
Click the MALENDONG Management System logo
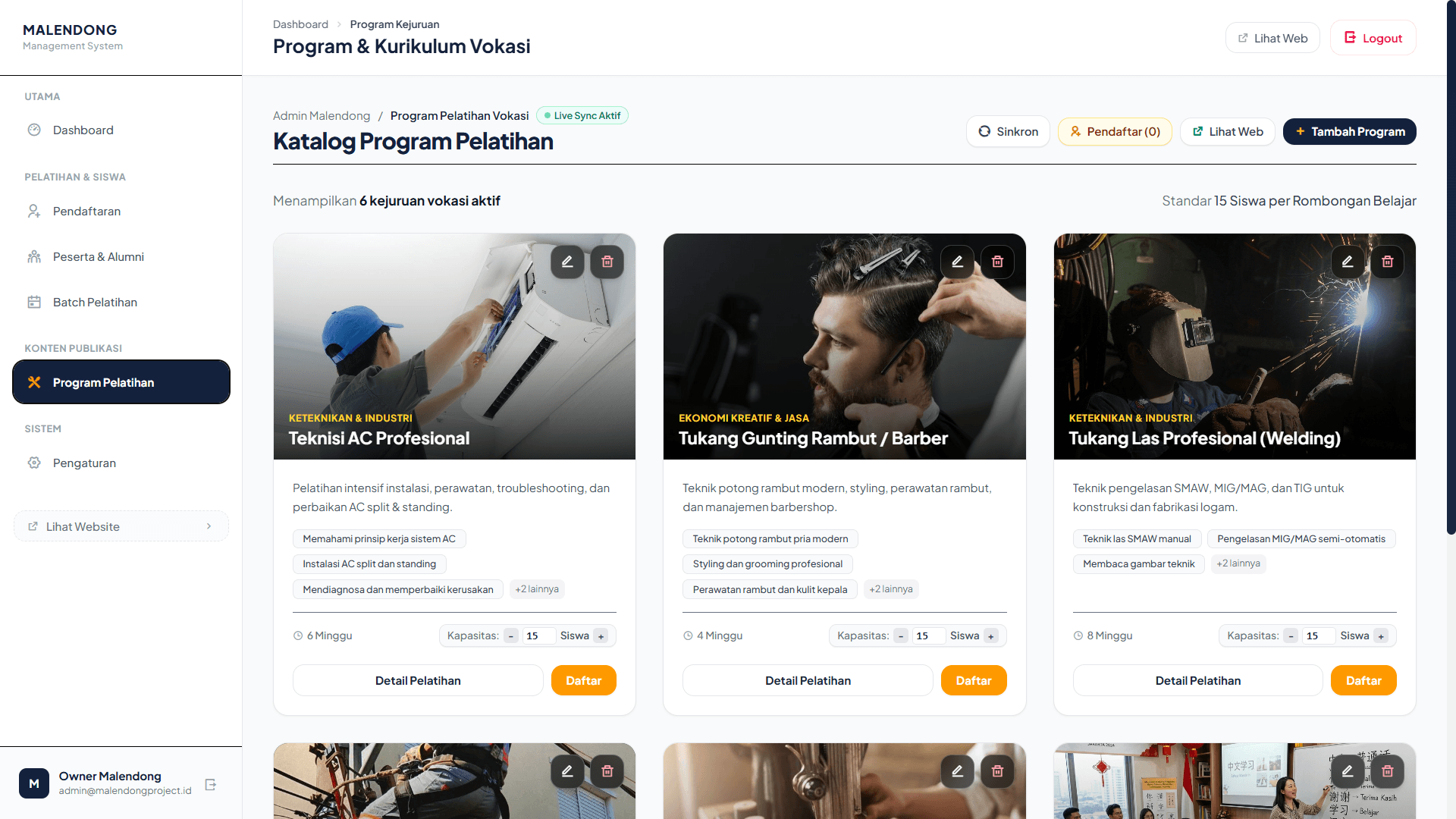click(x=73, y=36)
